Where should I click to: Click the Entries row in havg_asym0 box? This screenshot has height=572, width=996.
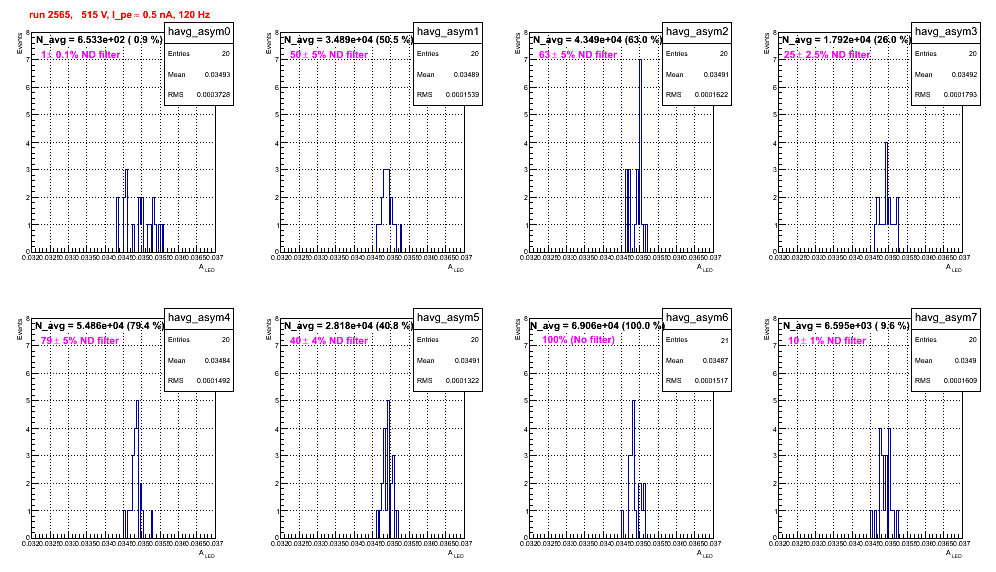(199, 54)
